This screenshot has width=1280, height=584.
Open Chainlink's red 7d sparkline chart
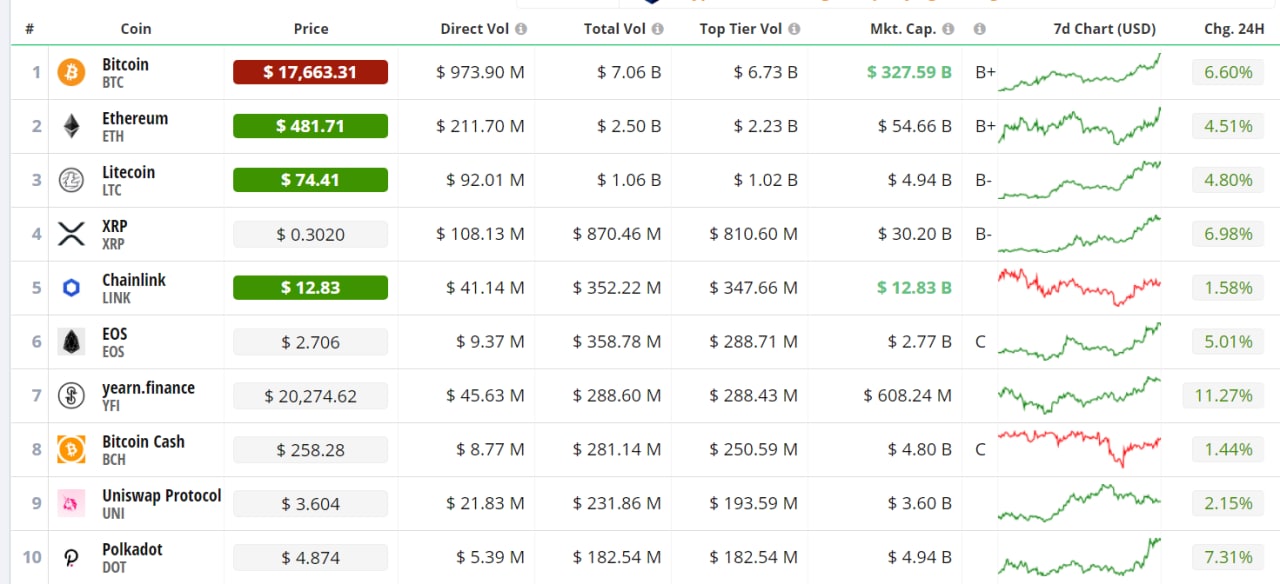pos(1080,287)
